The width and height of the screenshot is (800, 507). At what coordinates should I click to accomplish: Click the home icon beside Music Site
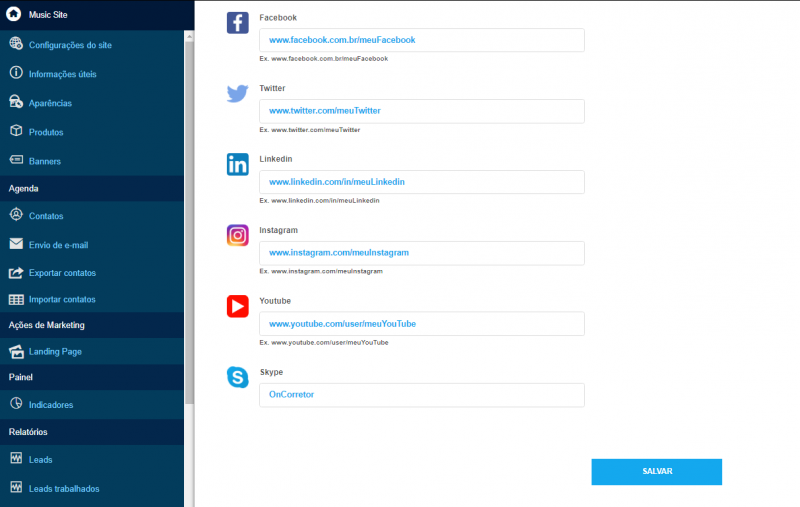[x=14, y=14]
